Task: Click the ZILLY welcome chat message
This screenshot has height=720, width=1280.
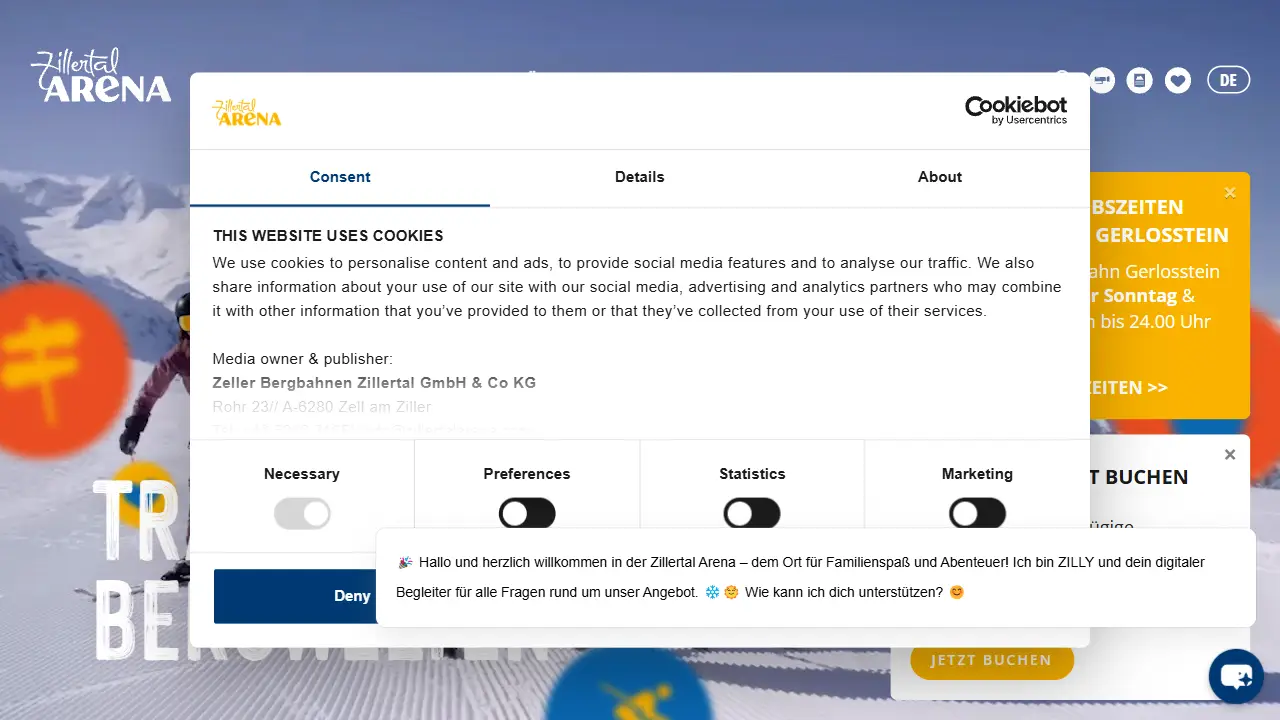Action: point(815,577)
